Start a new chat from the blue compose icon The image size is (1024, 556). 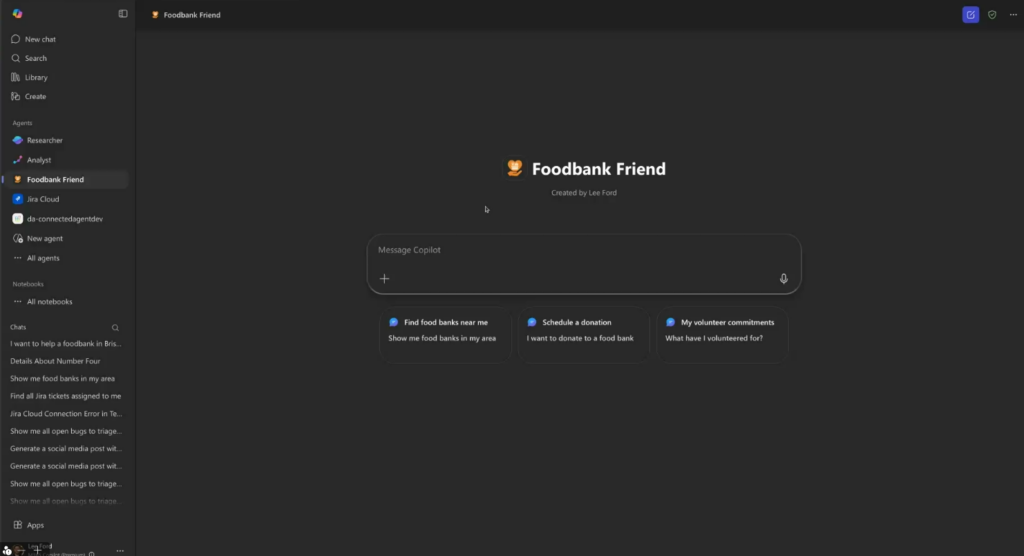point(970,15)
